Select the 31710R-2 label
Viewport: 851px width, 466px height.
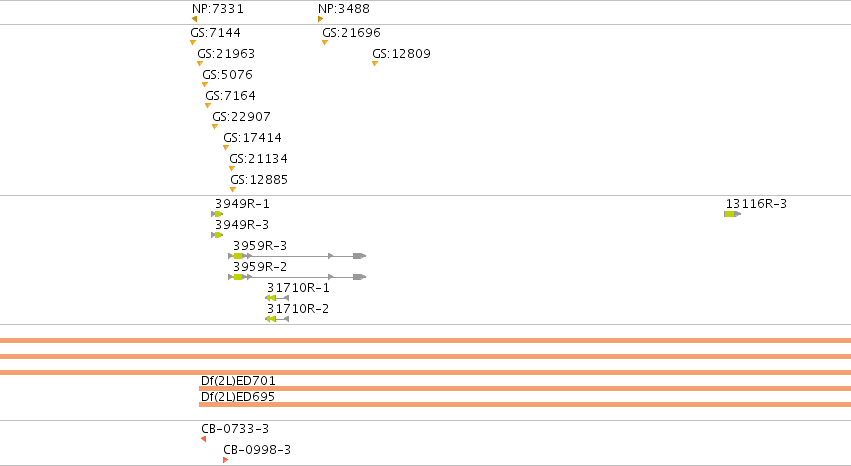[298, 309]
